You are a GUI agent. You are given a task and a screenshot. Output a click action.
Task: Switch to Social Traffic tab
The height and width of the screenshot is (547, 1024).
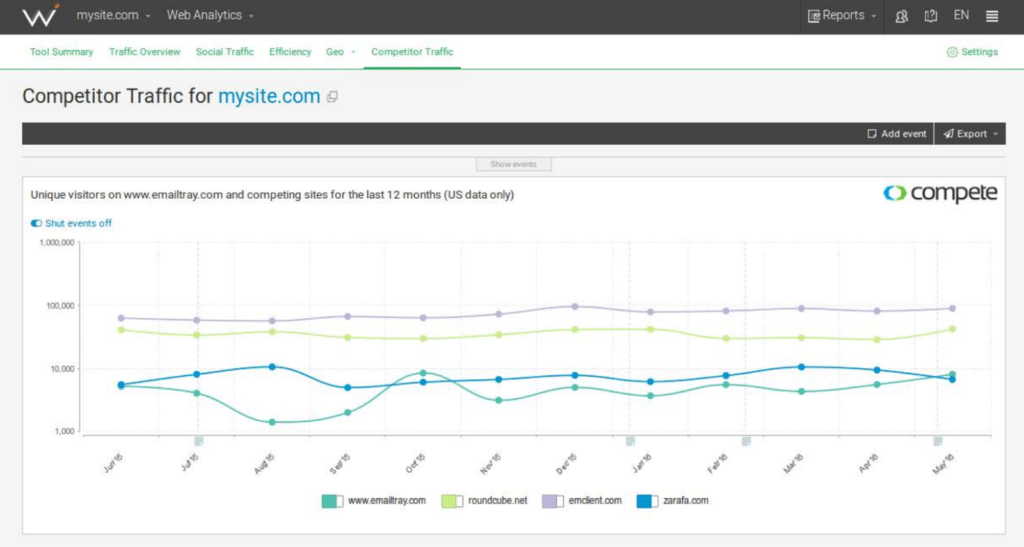click(225, 52)
